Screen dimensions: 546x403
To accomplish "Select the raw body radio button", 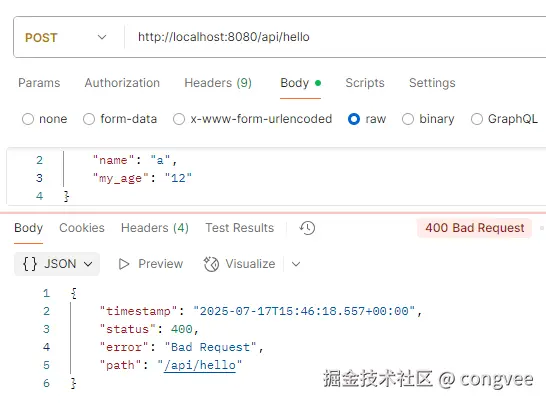I will tap(354, 119).
